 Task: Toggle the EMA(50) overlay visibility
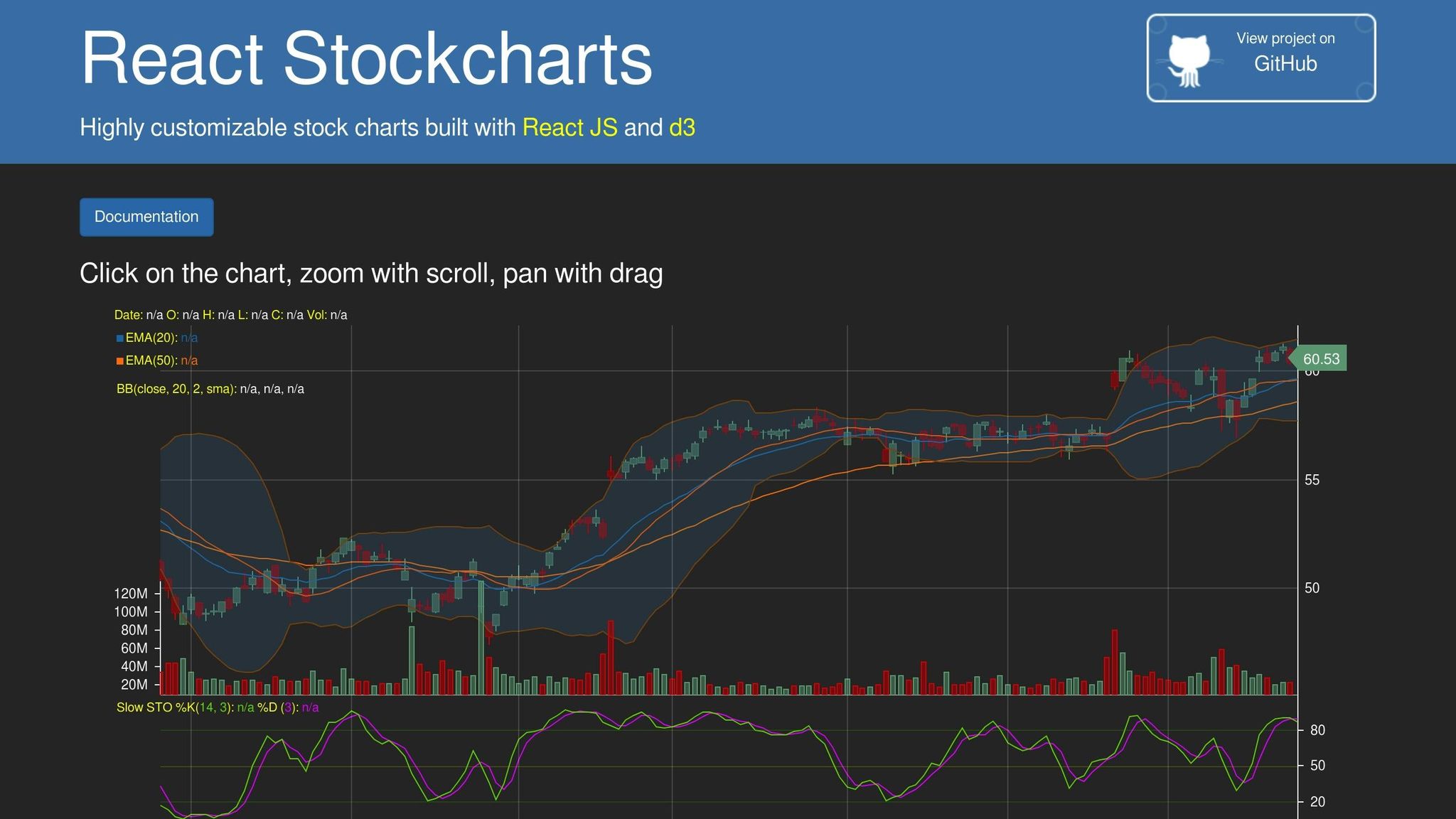click(149, 360)
